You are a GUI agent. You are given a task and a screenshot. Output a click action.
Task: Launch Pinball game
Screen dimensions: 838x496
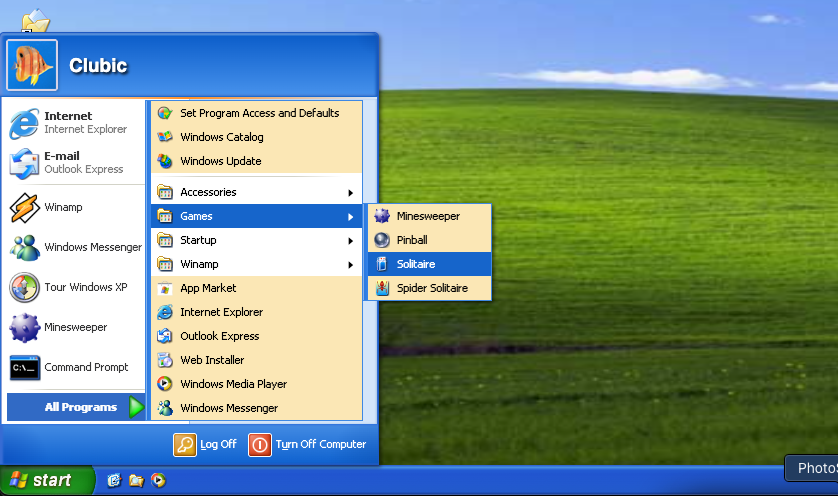click(x=430, y=240)
